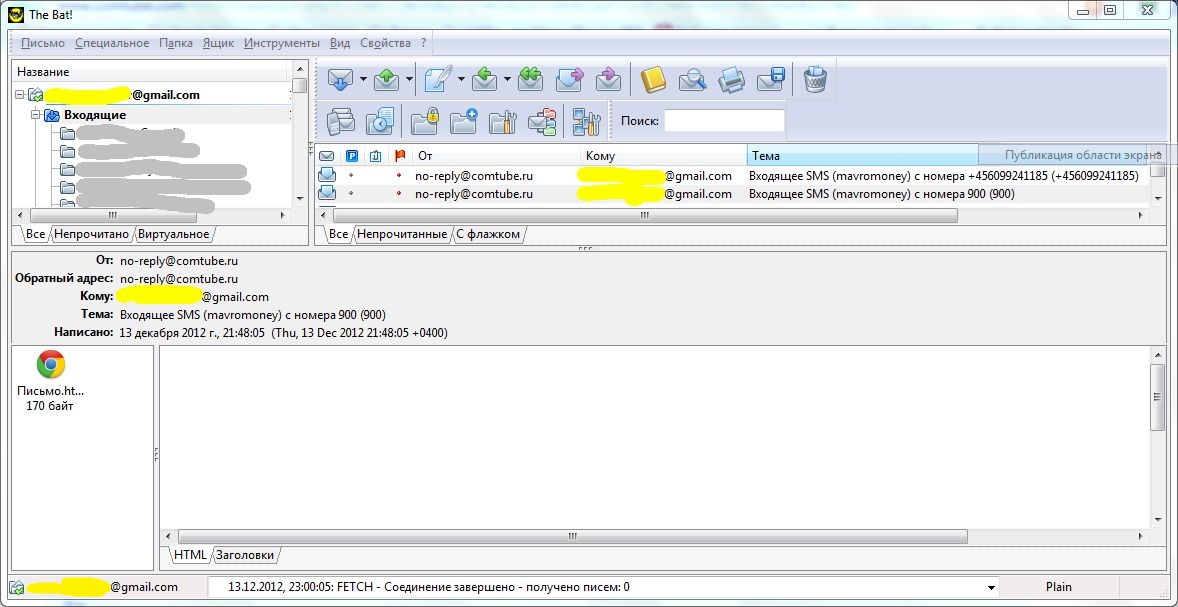Viewport: 1178px width, 607px height.
Task: Click the stacked envelopes icon in the second toolbar
Action: click(341, 120)
